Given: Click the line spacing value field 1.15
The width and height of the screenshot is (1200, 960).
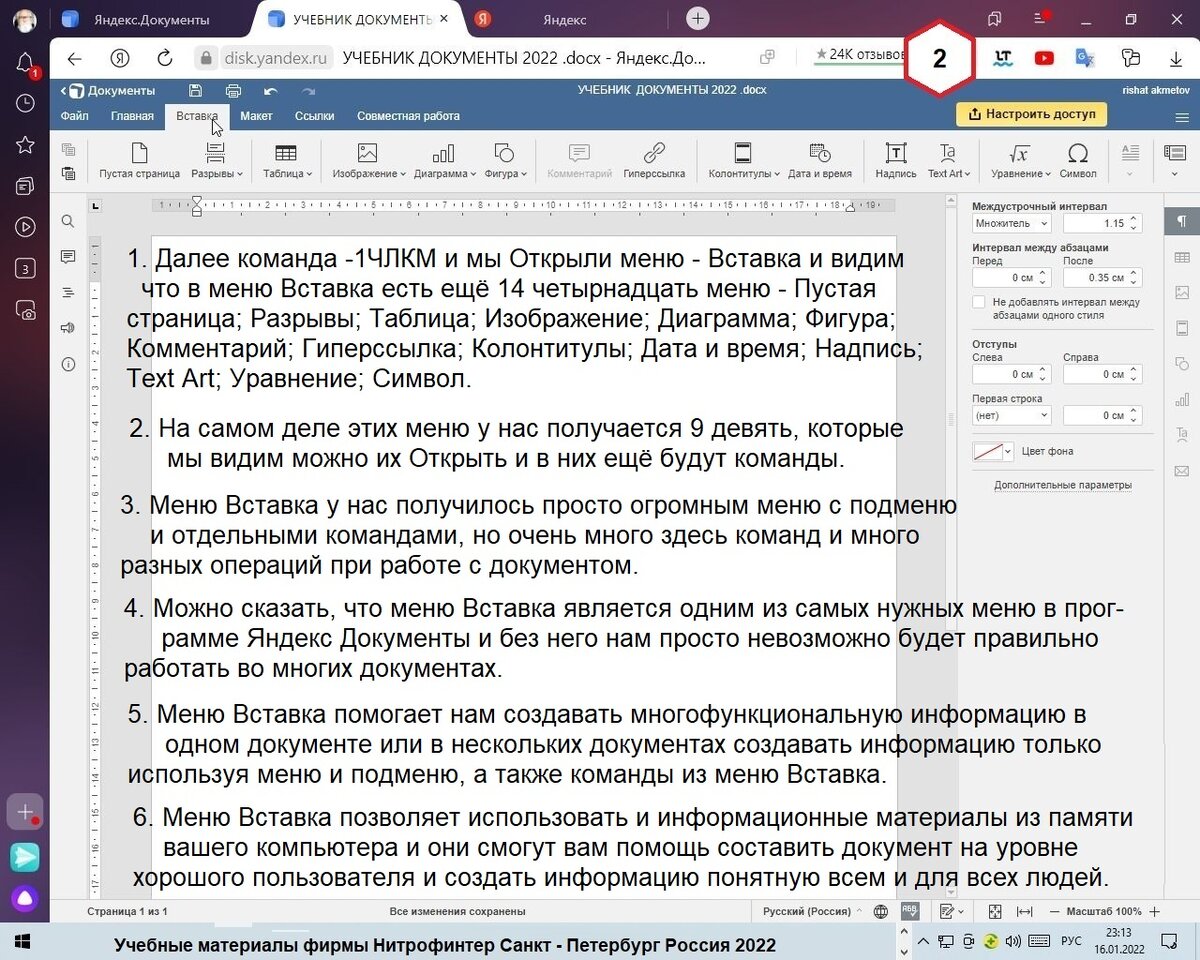Looking at the screenshot, I should coord(1102,224).
